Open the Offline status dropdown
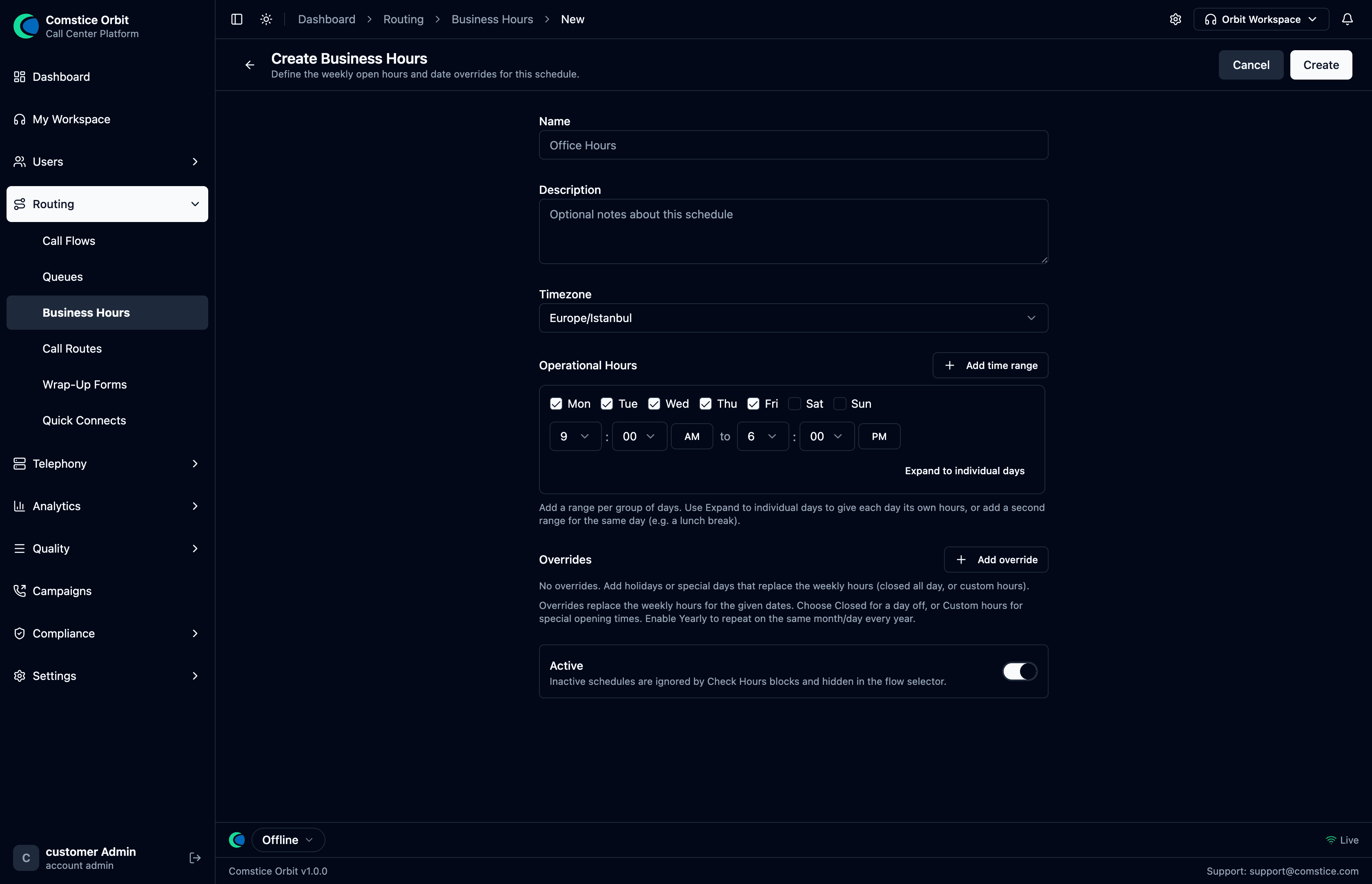The height and width of the screenshot is (884, 1372). (x=288, y=840)
